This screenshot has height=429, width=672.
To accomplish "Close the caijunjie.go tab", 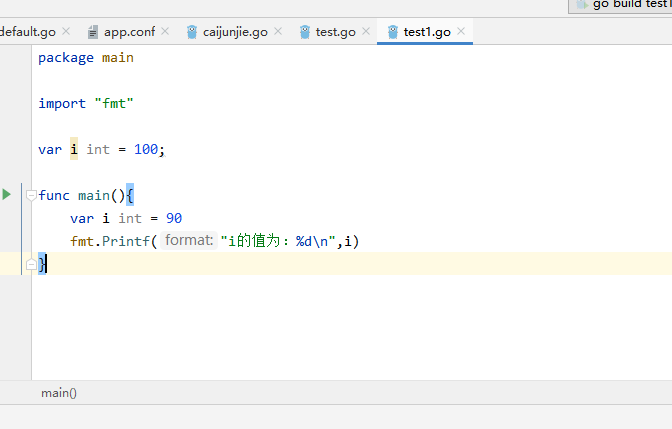I will click(x=278, y=31).
